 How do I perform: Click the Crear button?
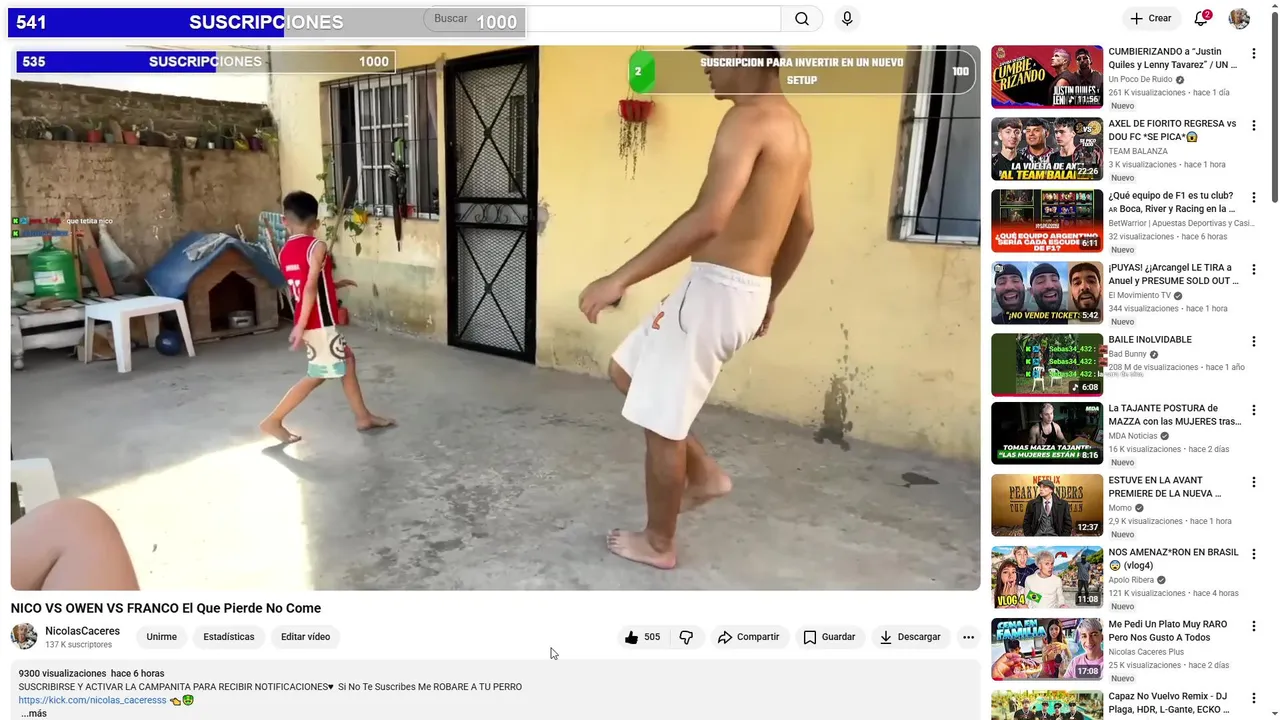[x=1150, y=19]
